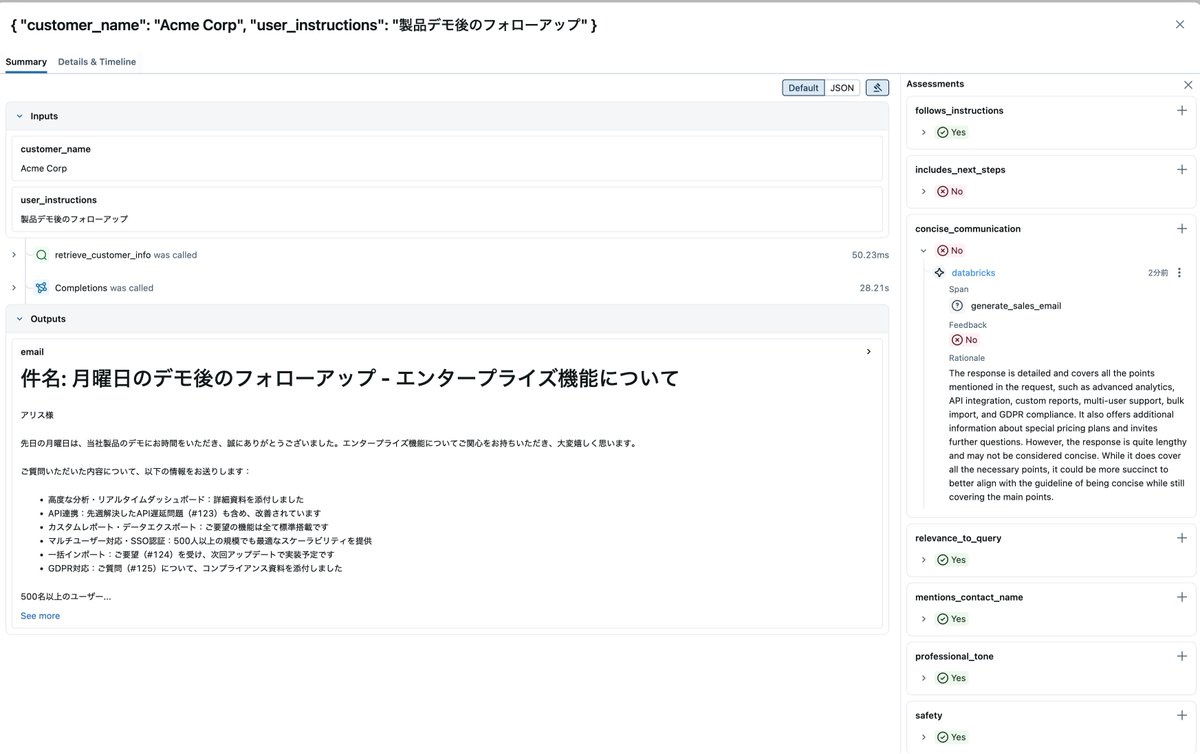The image size is (1200, 754).
Task: Click the Assessments panel heading
Action: [x=935, y=84]
